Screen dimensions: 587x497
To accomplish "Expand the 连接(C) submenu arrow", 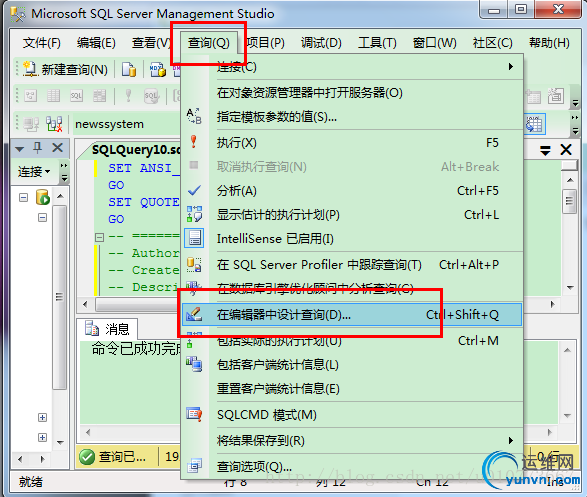I will pyautogui.click(x=511, y=67).
